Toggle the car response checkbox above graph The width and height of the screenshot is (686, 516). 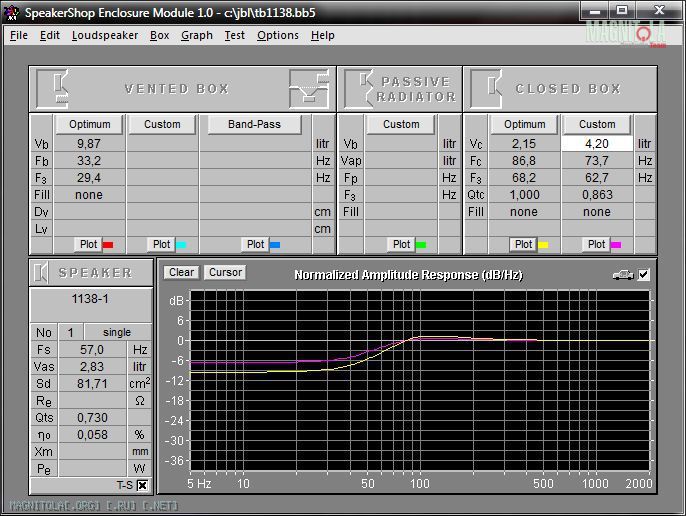[644, 275]
